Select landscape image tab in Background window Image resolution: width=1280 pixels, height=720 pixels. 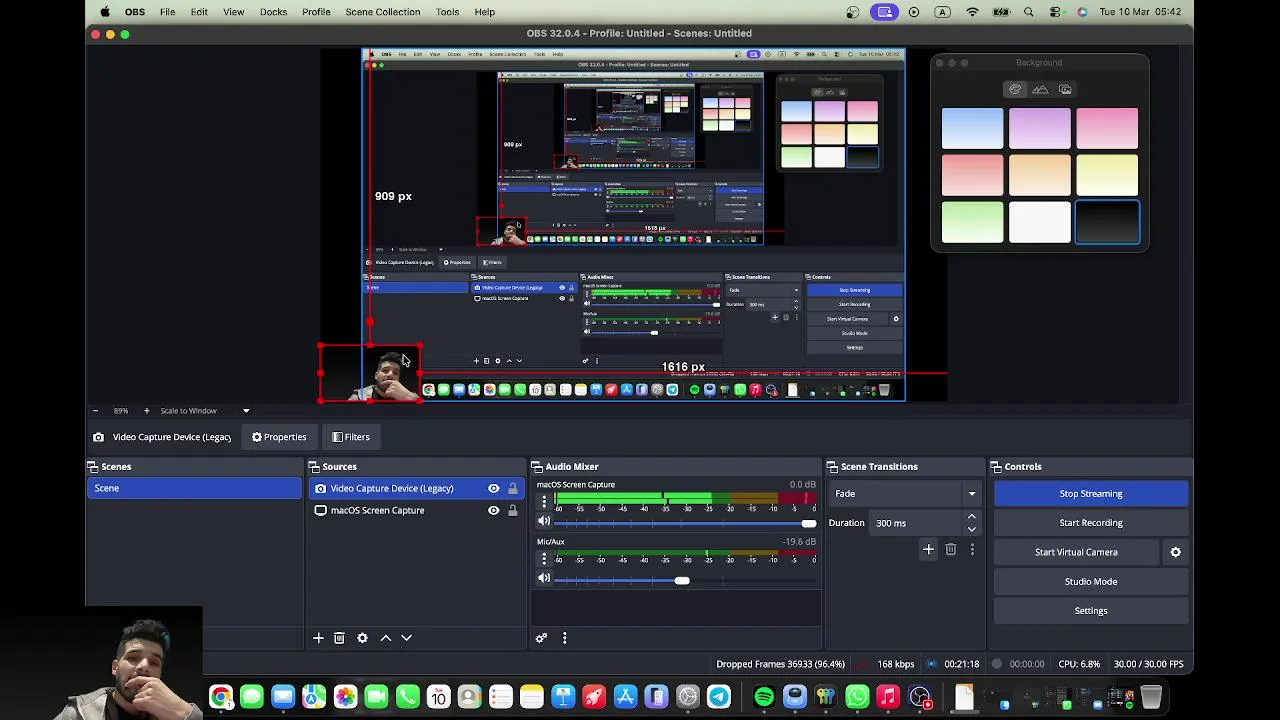coord(1040,90)
